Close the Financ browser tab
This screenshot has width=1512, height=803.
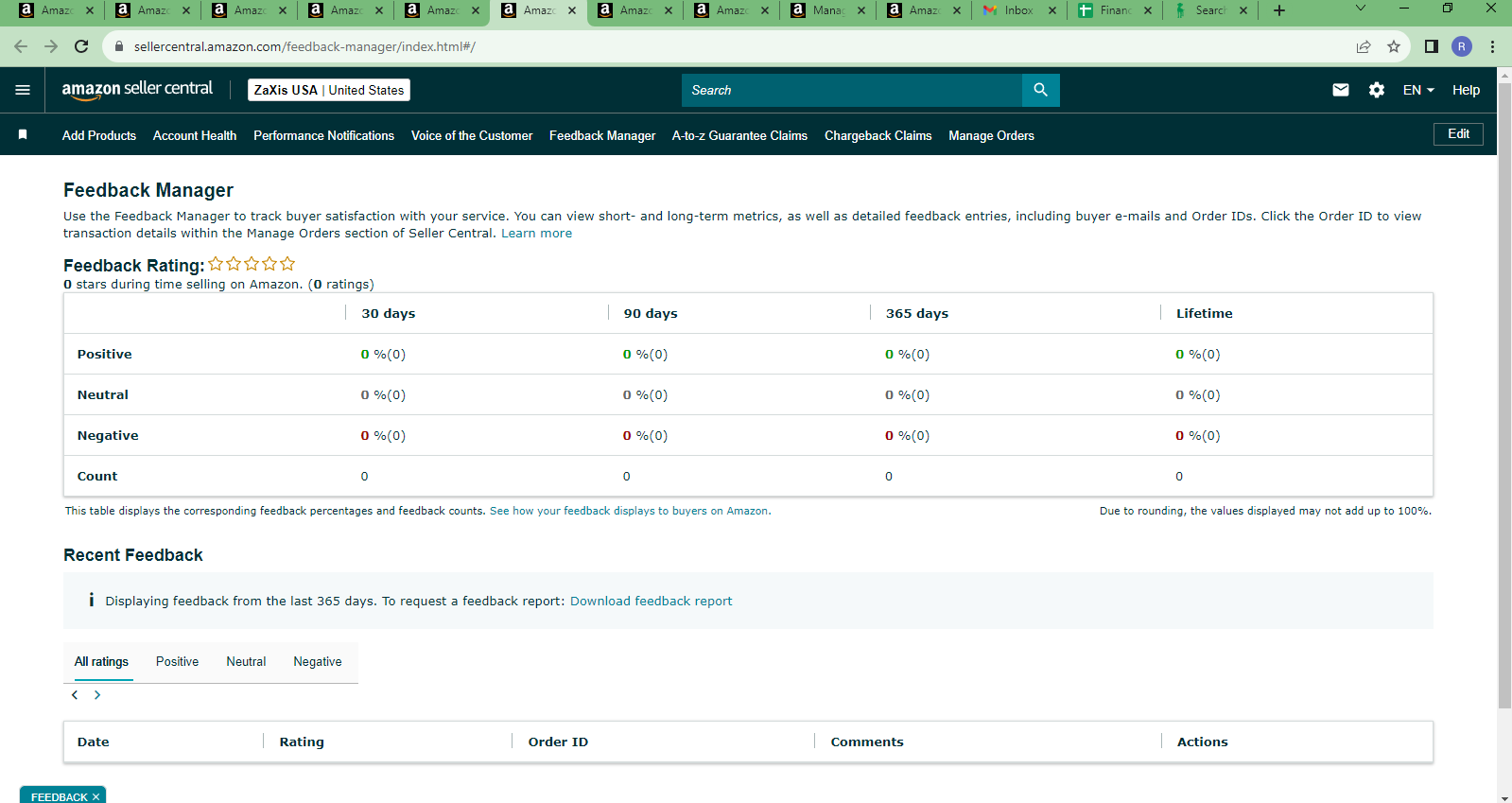coord(1148,10)
